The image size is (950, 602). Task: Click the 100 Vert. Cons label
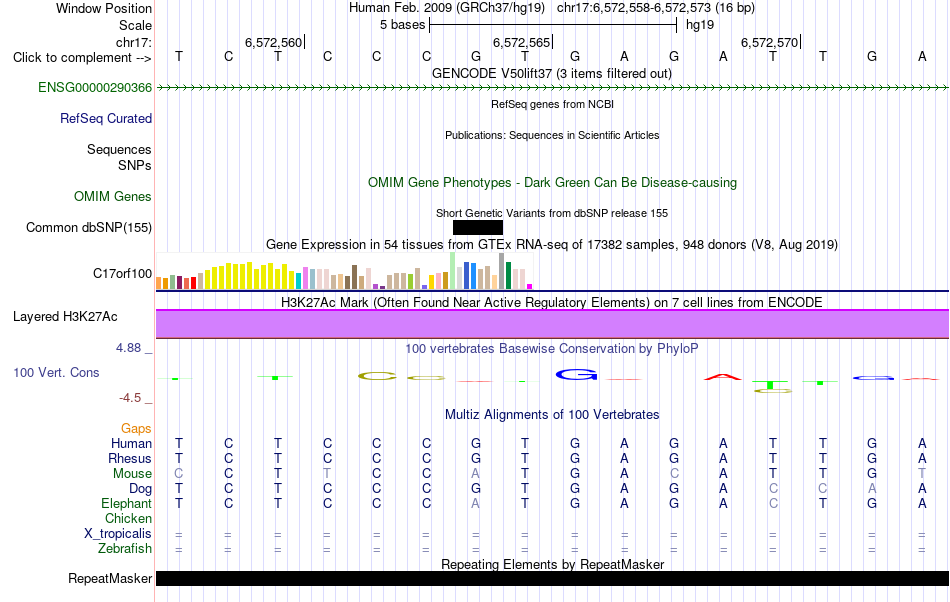(56, 372)
